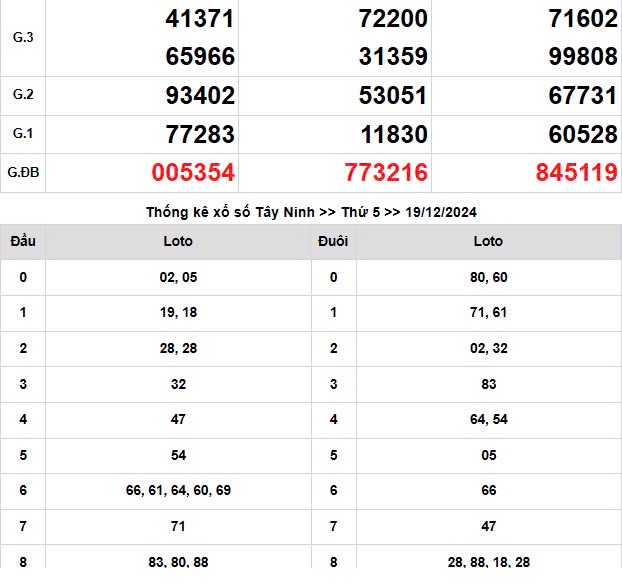Select the G.1 prize row label
The height and width of the screenshot is (585, 622).
(x=22, y=134)
